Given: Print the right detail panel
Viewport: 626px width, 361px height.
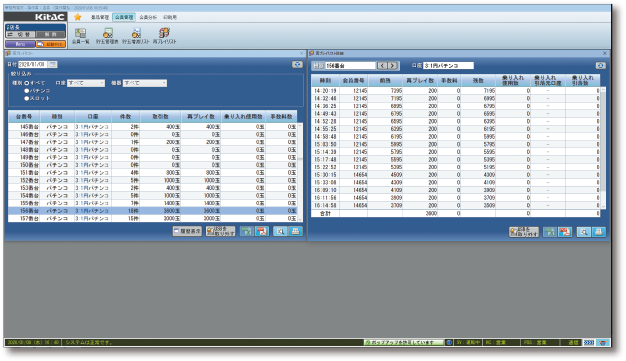Looking at the screenshot, I should (x=599, y=232).
